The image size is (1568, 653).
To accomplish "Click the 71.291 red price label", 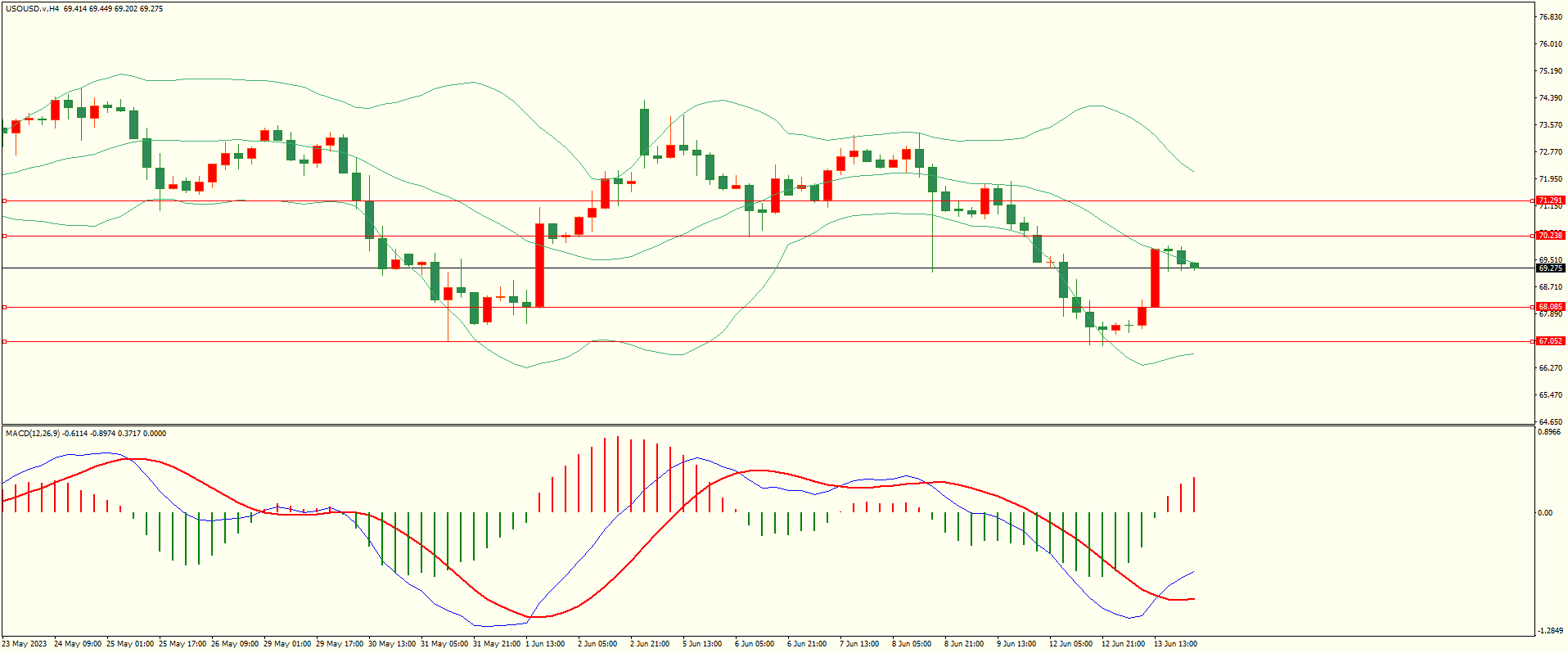I will (x=1550, y=200).
